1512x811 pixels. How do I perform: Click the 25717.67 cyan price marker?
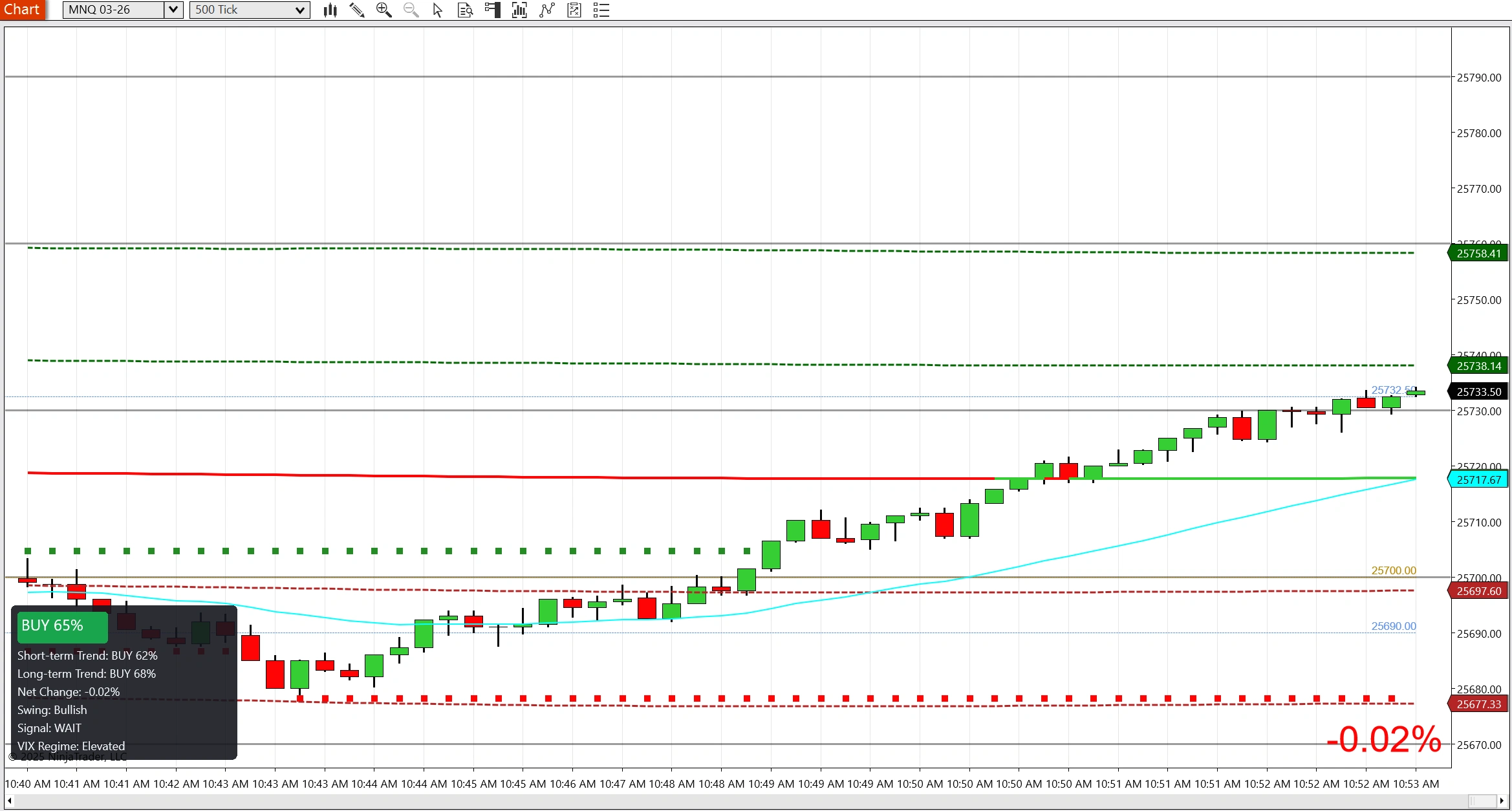coord(1479,480)
